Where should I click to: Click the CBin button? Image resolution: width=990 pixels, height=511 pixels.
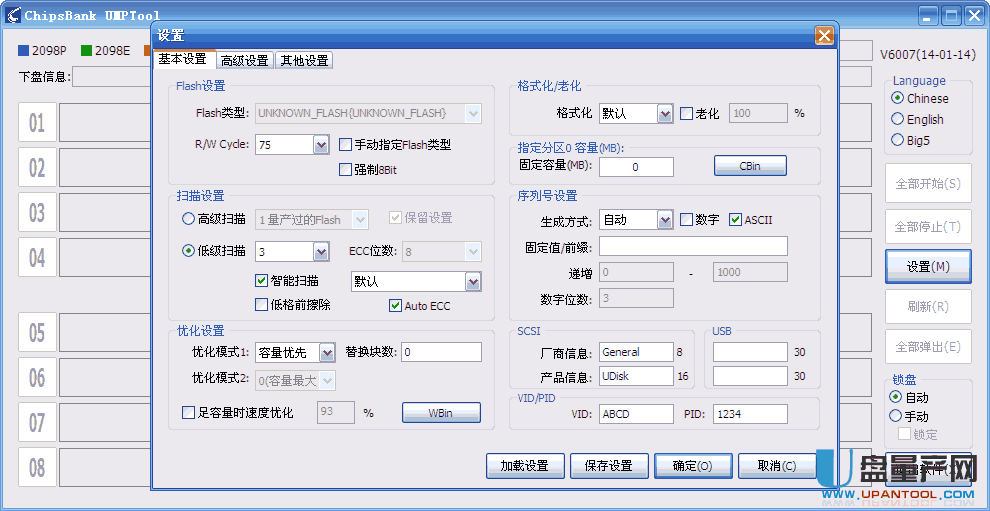click(x=750, y=166)
